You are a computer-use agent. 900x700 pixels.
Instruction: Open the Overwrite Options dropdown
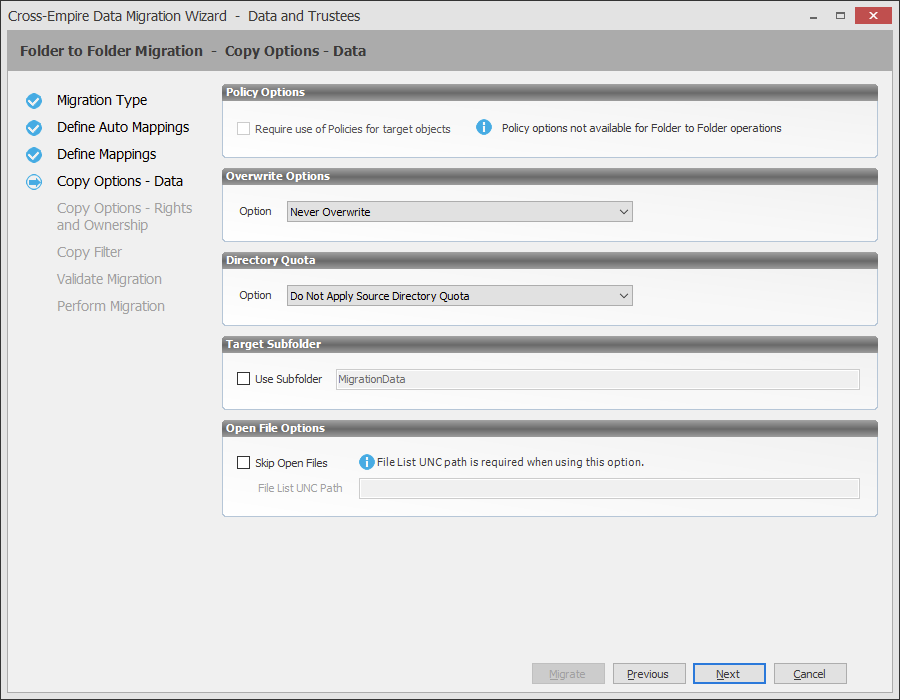[x=460, y=212]
